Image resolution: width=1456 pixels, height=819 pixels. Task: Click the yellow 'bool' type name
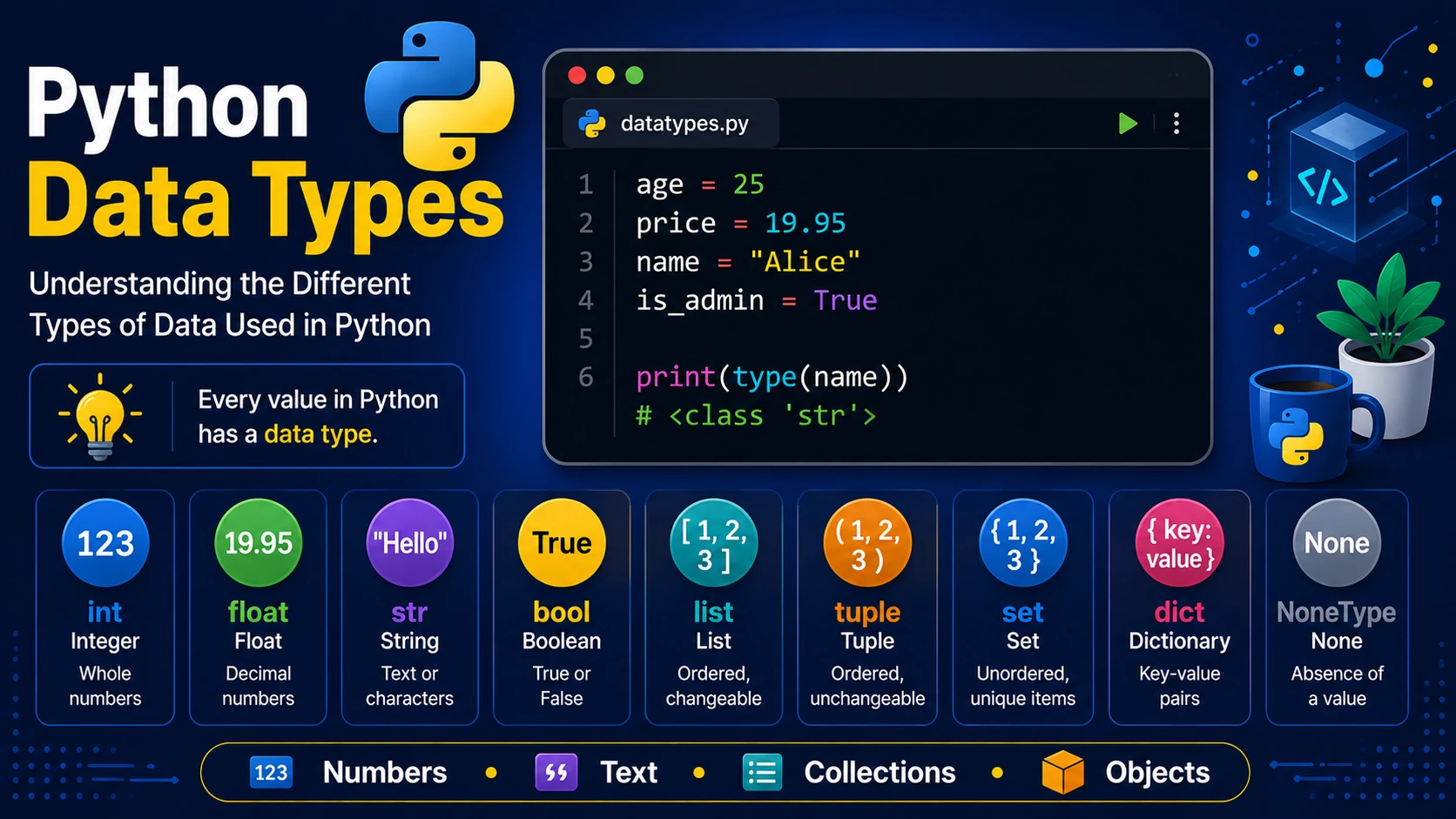click(562, 612)
